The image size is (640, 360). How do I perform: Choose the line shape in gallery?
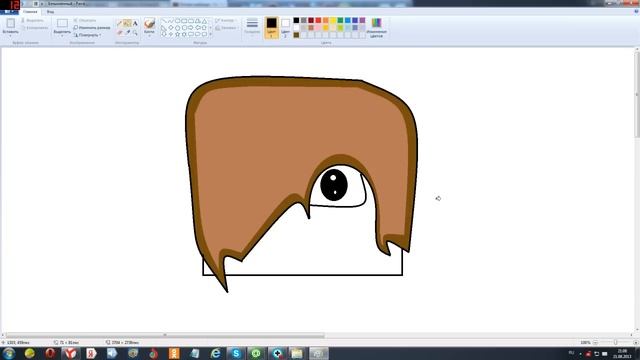click(x=164, y=21)
